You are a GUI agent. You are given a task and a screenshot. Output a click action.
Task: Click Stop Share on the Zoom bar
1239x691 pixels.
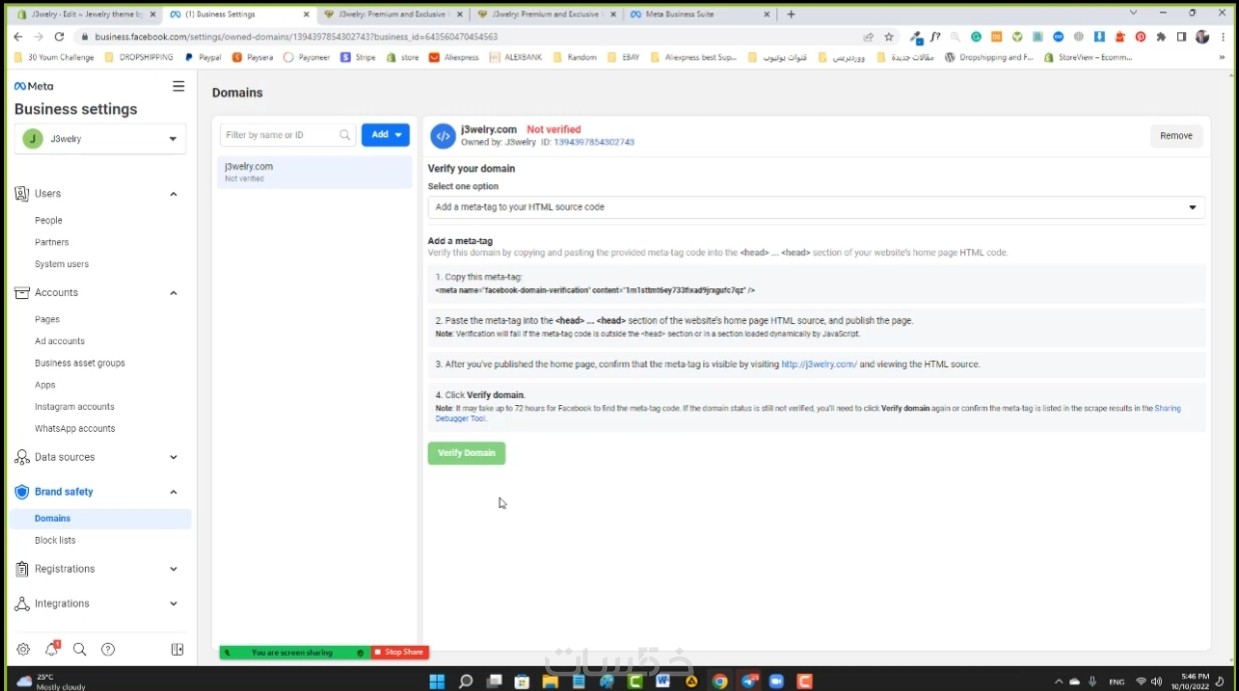(399, 652)
